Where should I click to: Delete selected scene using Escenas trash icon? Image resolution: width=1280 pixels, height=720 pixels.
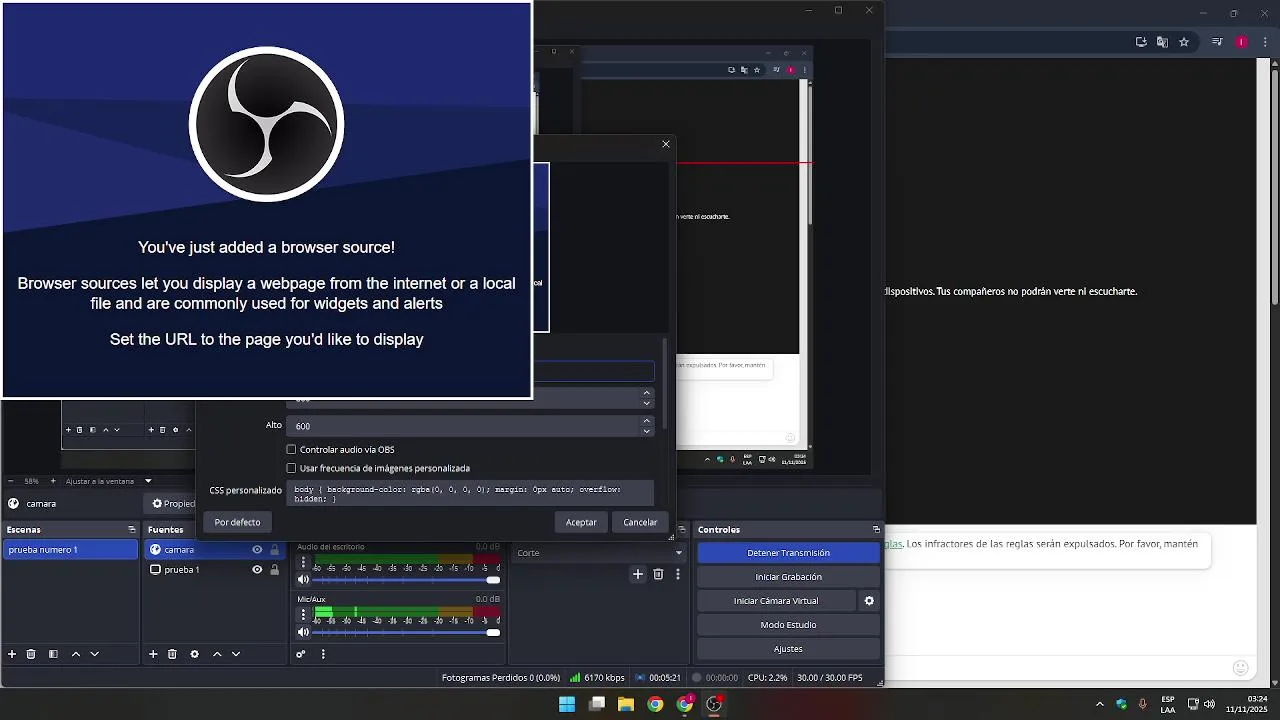31,654
